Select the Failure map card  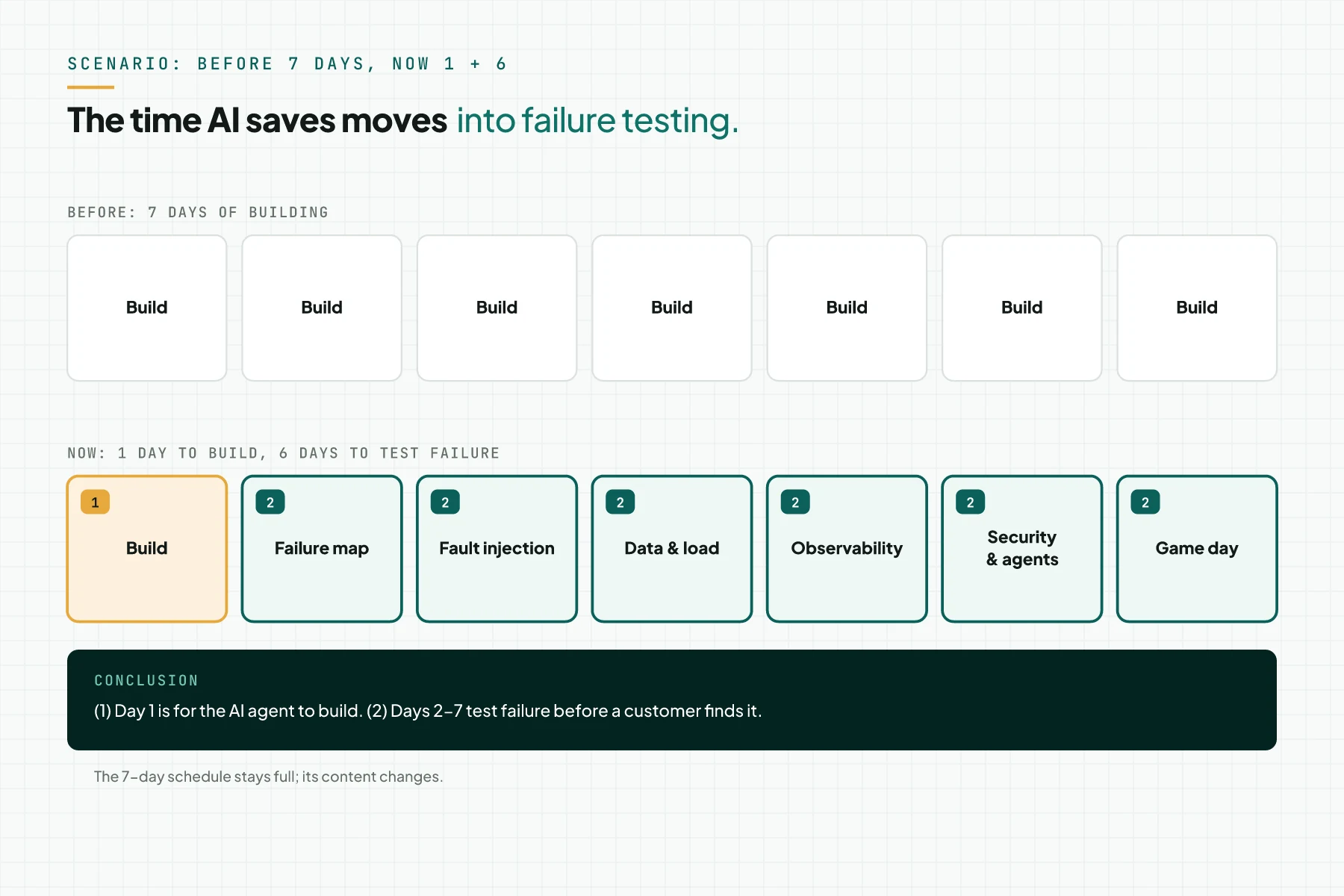322,549
